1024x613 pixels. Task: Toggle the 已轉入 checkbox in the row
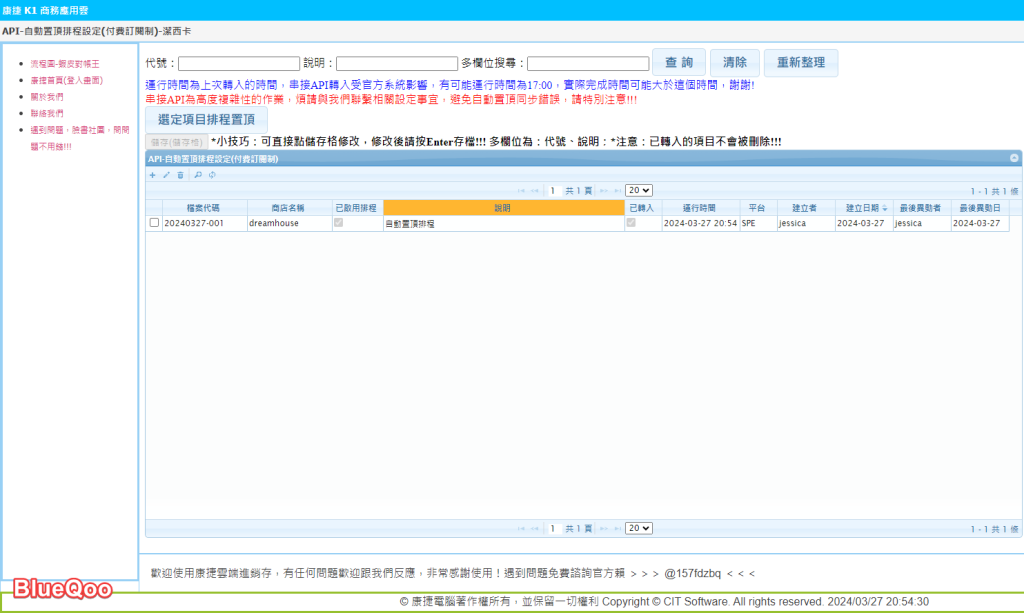631,223
